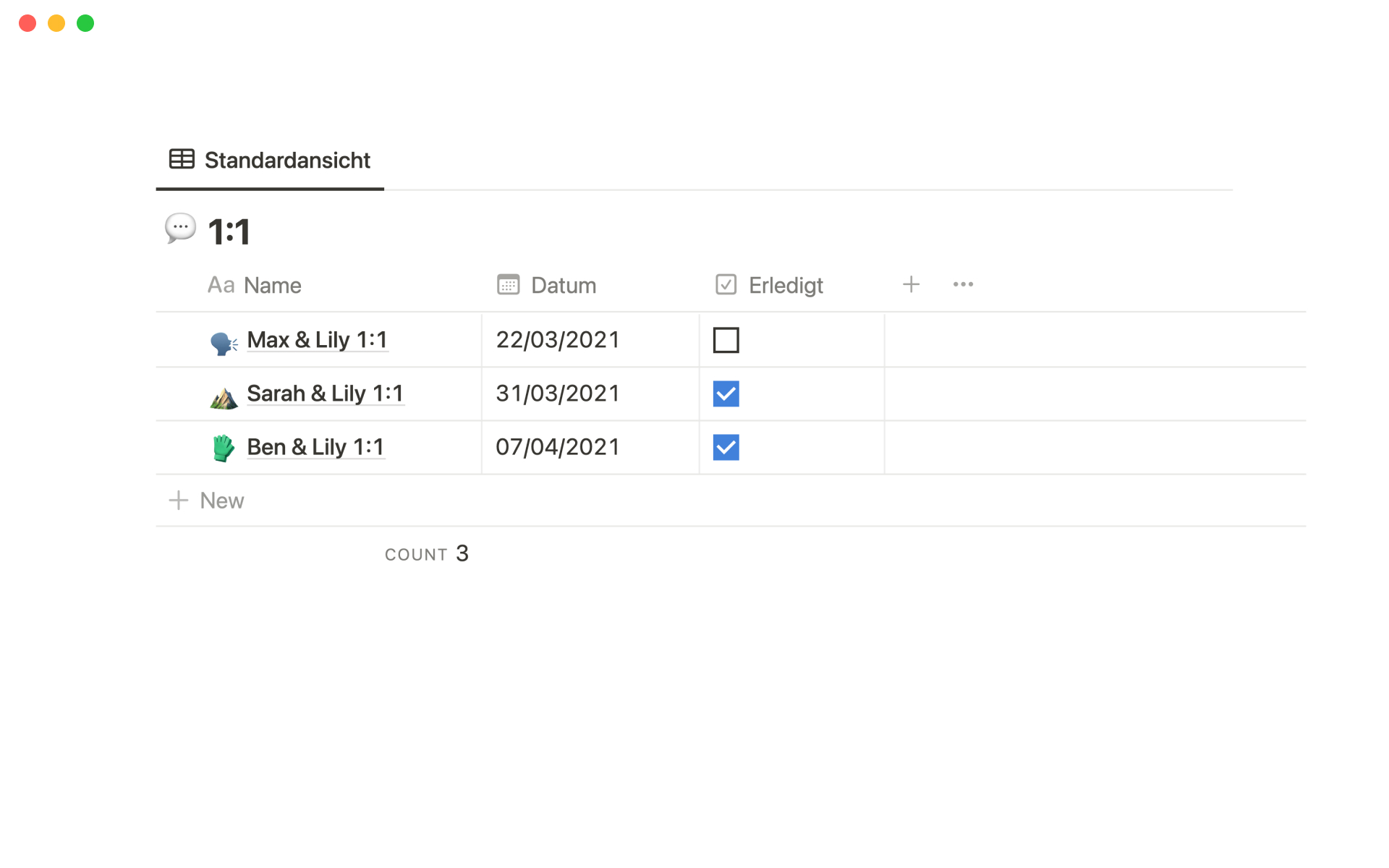The image size is (1389, 868).
Task: Open the Erledigt column header menu
Action: [x=785, y=286]
